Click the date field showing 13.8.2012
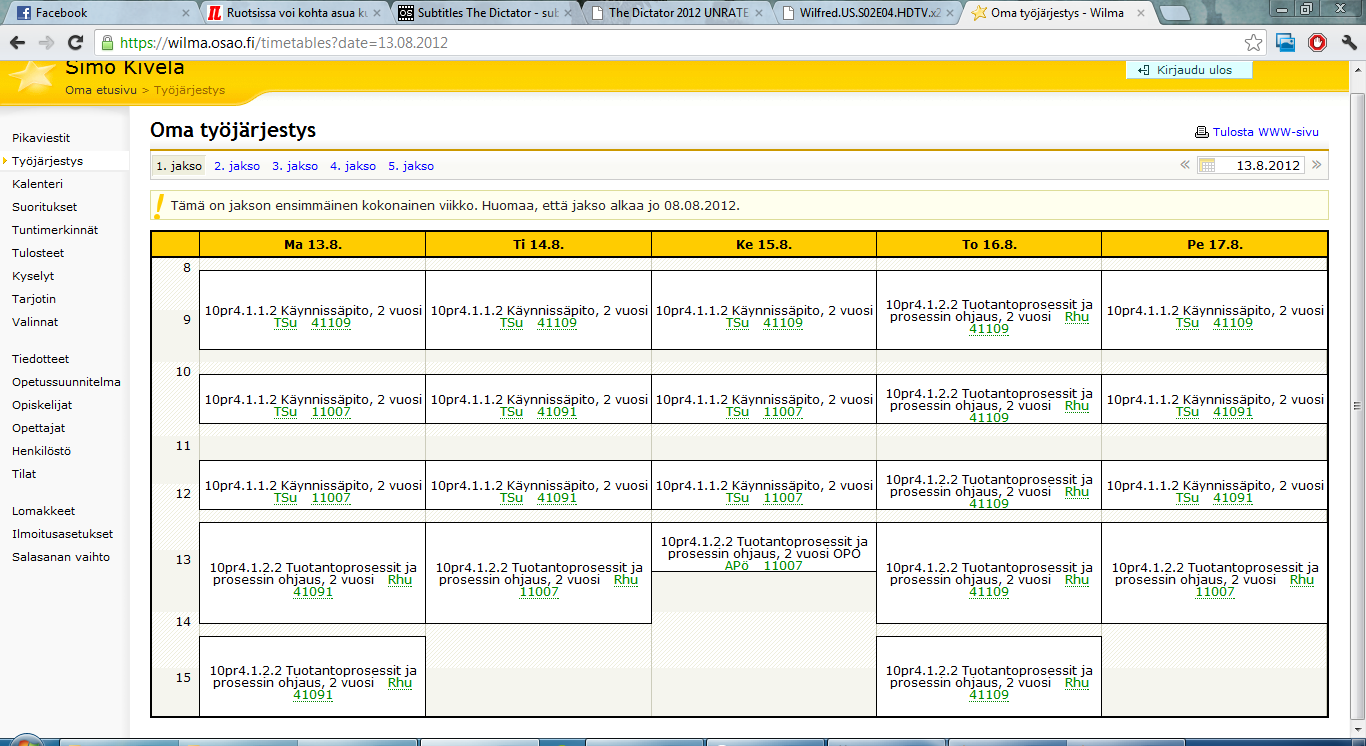Viewport: 1366px width, 746px height. [x=1261, y=166]
